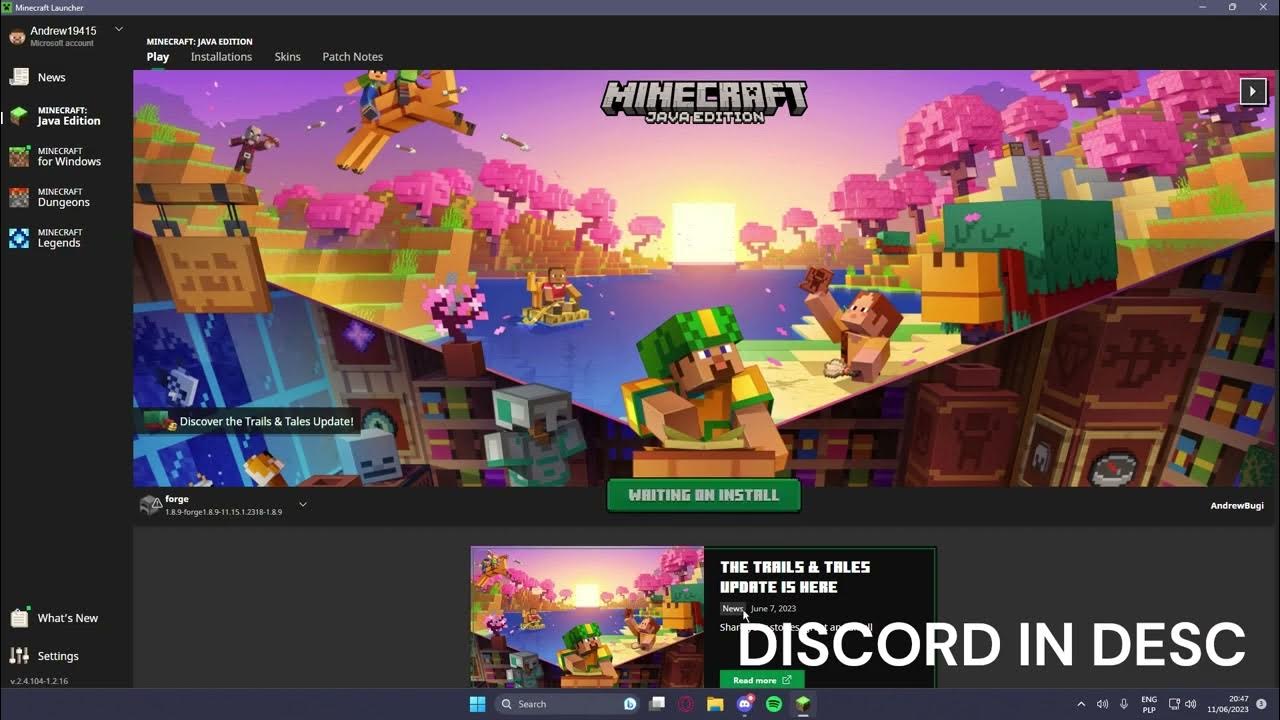1280x720 pixels.
Task: Click Minecraft Launcher taskbar icon
Action: pyautogui.click(x=803, y=704)
